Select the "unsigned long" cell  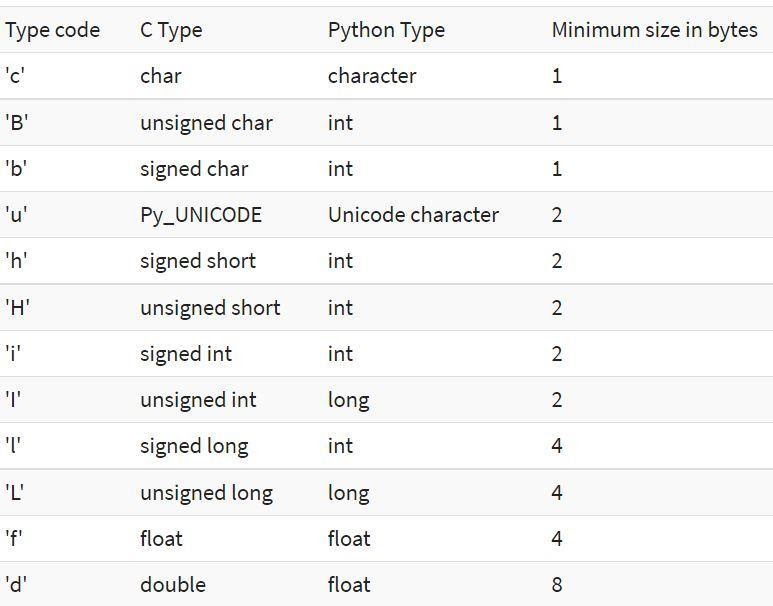point(206,493)
